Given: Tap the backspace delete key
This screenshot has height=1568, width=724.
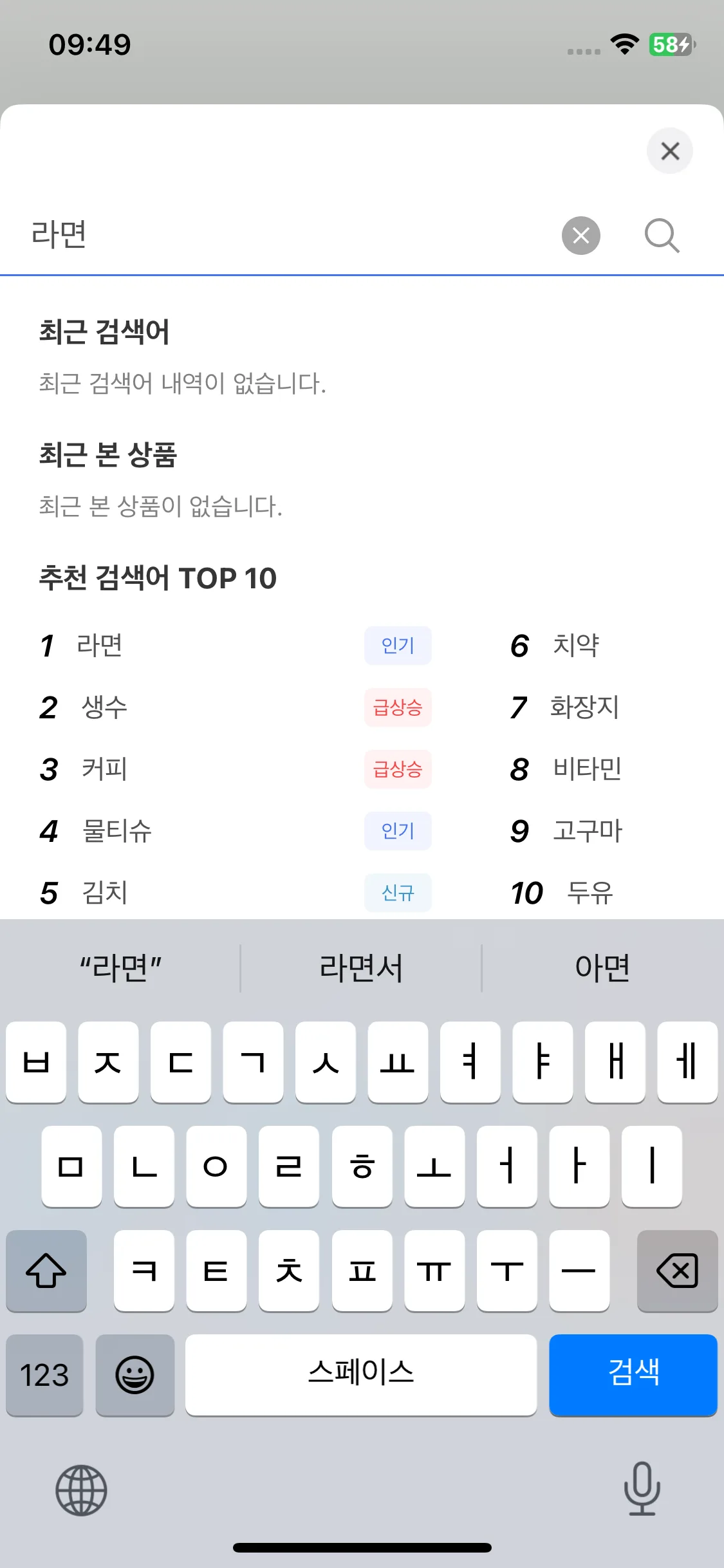Looking at the screenshot, I should (x=677, y=1271).
